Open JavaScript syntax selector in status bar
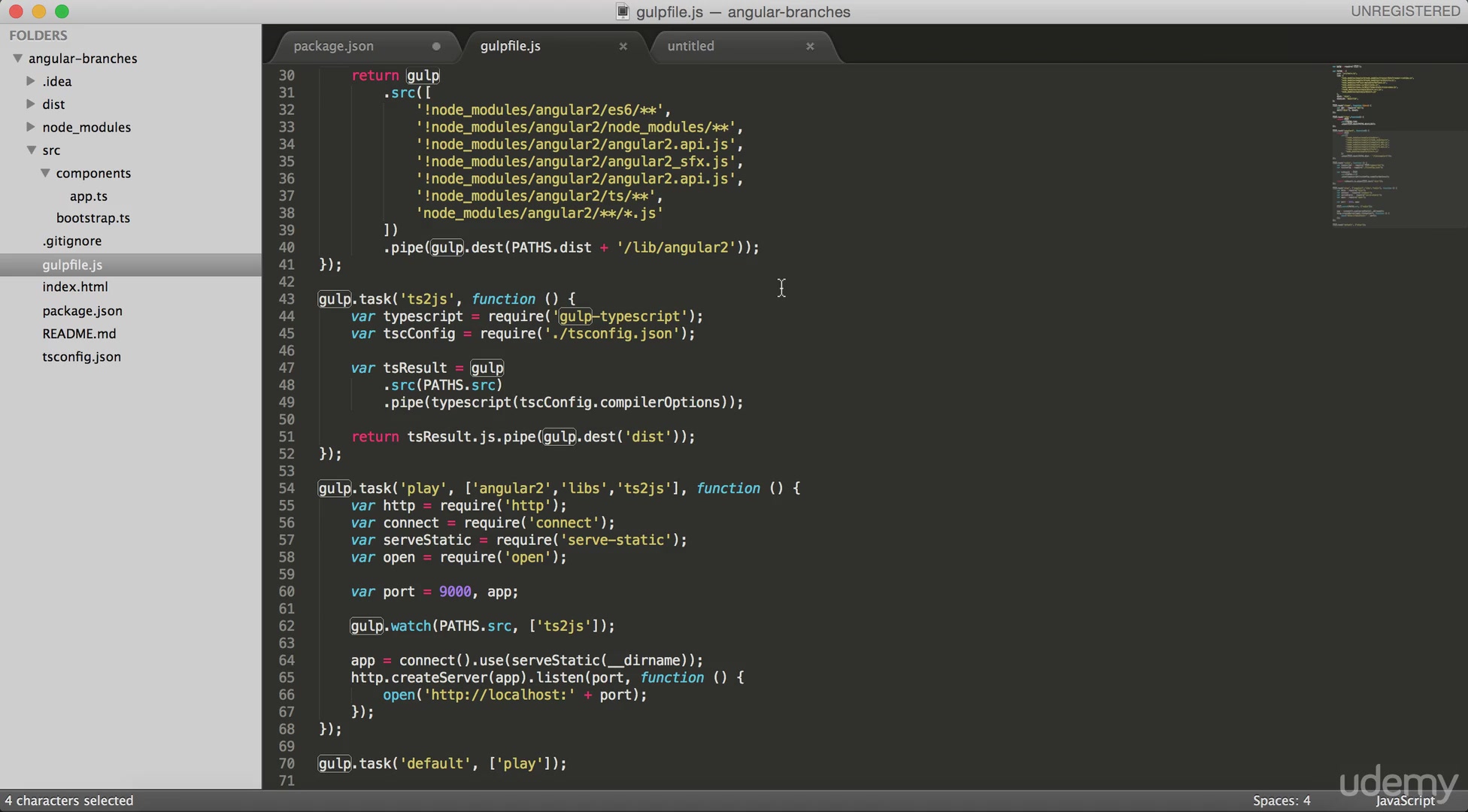 [1406, 801]
